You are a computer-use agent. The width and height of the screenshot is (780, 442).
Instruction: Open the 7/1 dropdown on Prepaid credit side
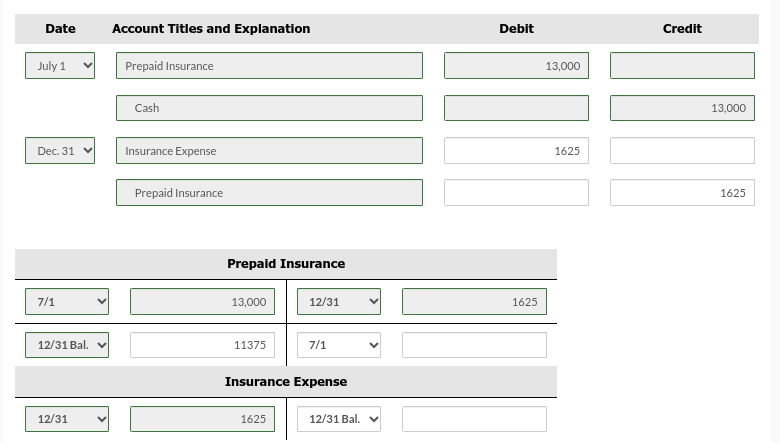[339, 345]
